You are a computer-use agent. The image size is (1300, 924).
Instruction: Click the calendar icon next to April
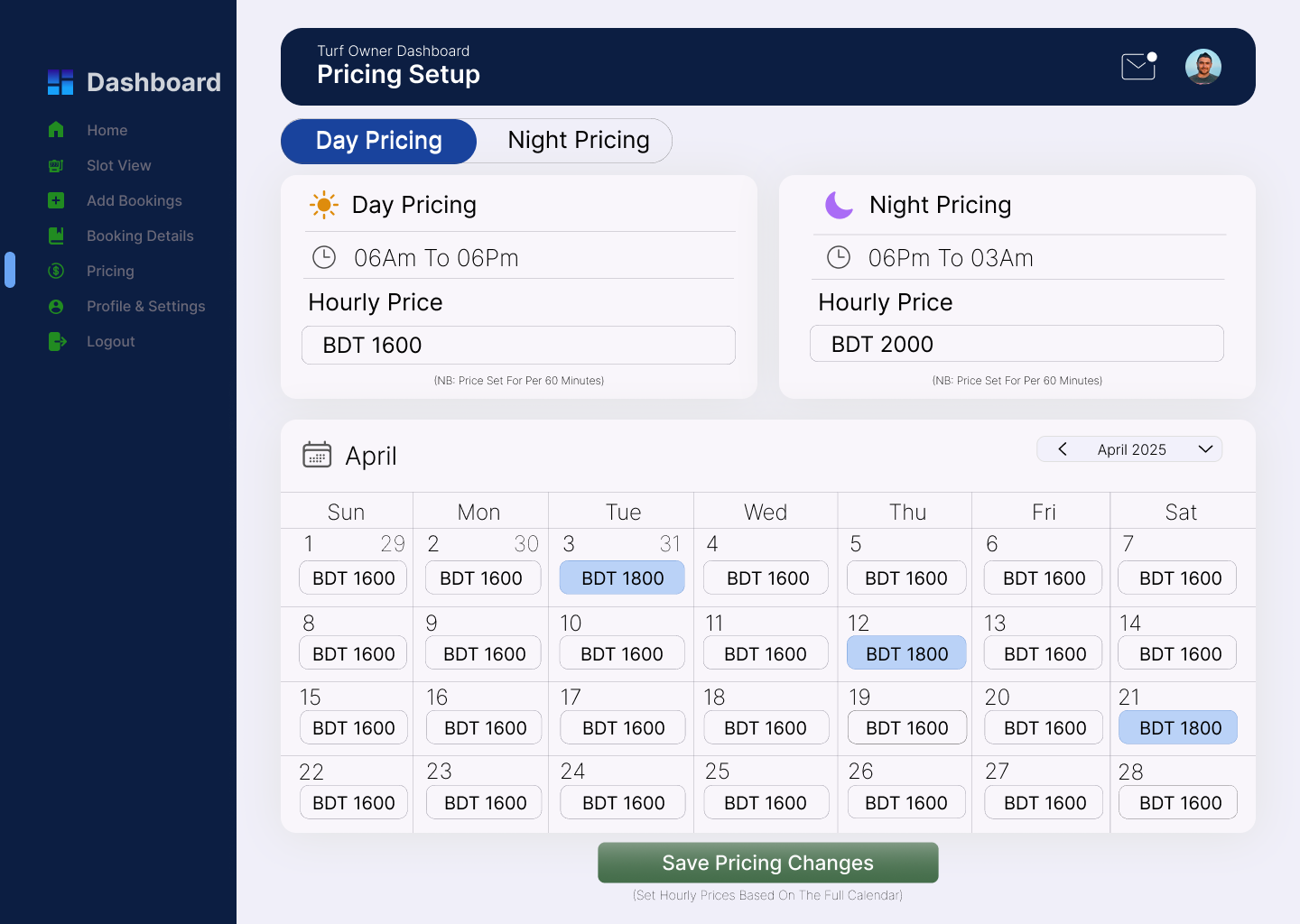[317, 454]
